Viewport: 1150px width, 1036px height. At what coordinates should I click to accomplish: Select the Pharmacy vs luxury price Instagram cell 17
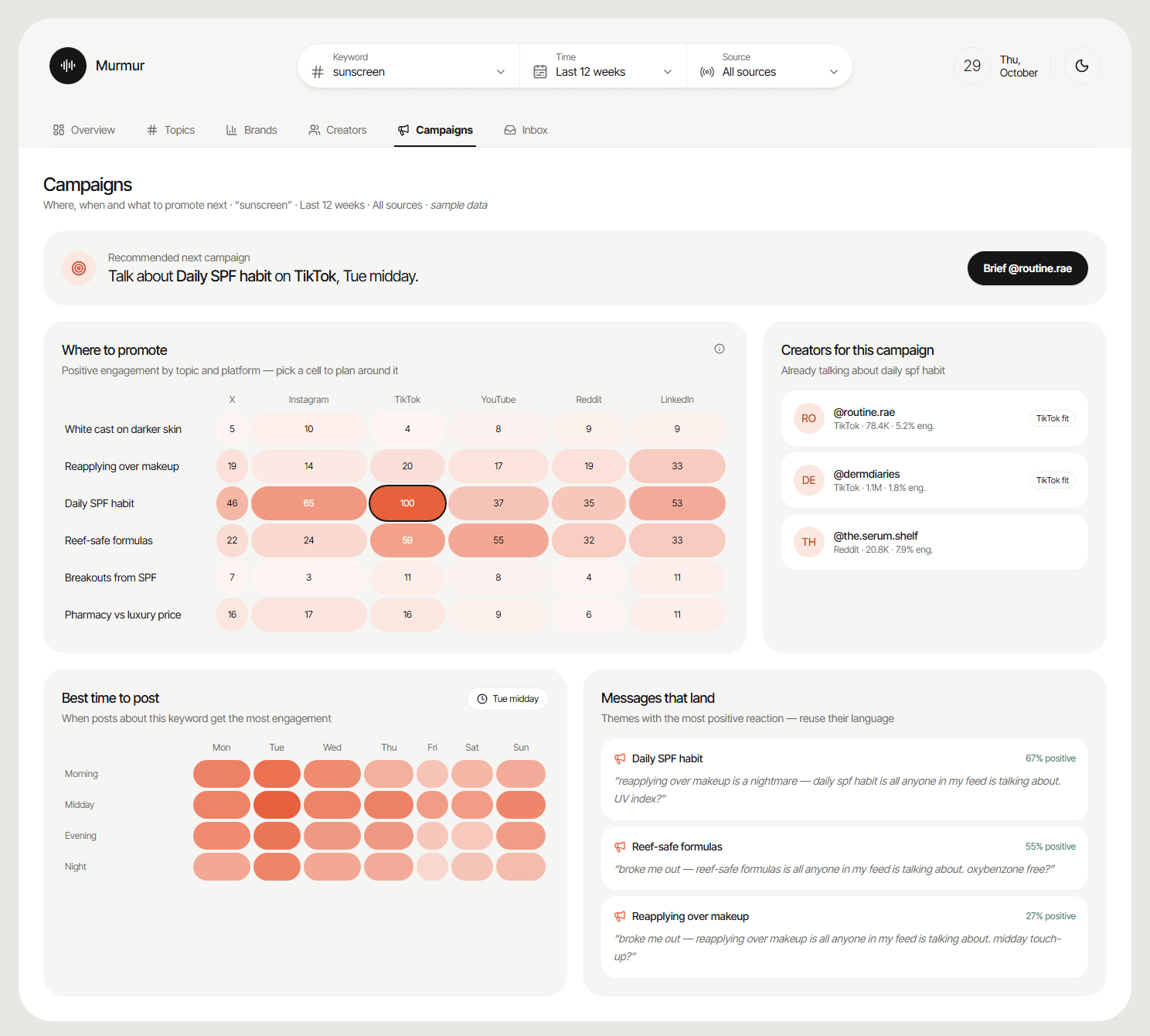(309, 615)
